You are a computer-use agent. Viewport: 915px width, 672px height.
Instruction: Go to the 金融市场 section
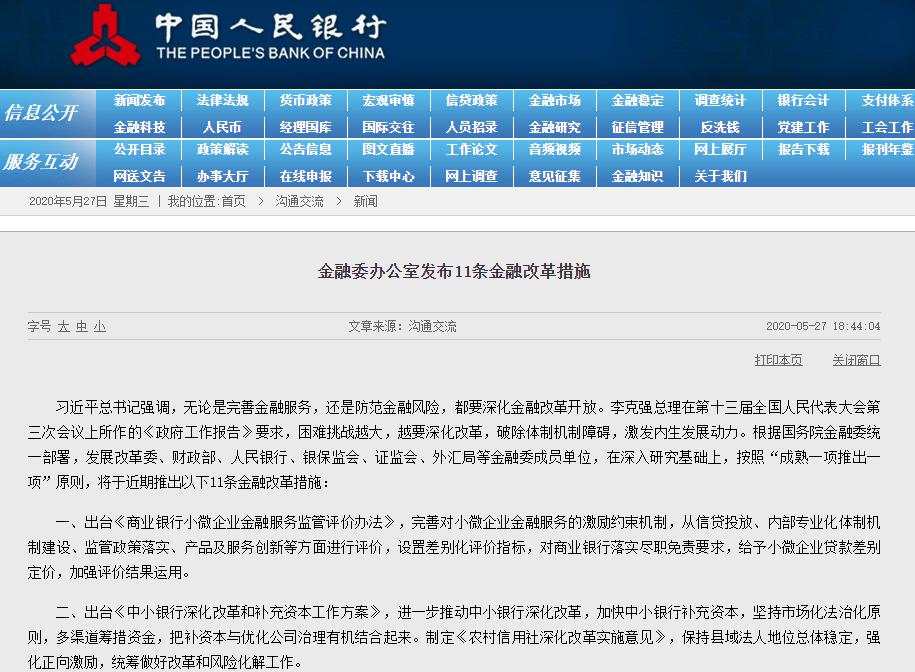[554, 100]
